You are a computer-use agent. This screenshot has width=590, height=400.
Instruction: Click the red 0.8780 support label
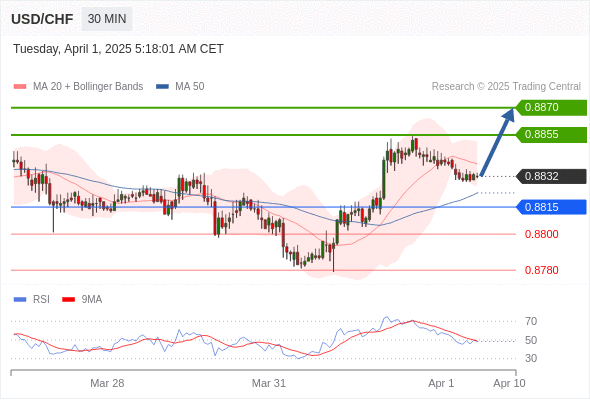(541, 270)
